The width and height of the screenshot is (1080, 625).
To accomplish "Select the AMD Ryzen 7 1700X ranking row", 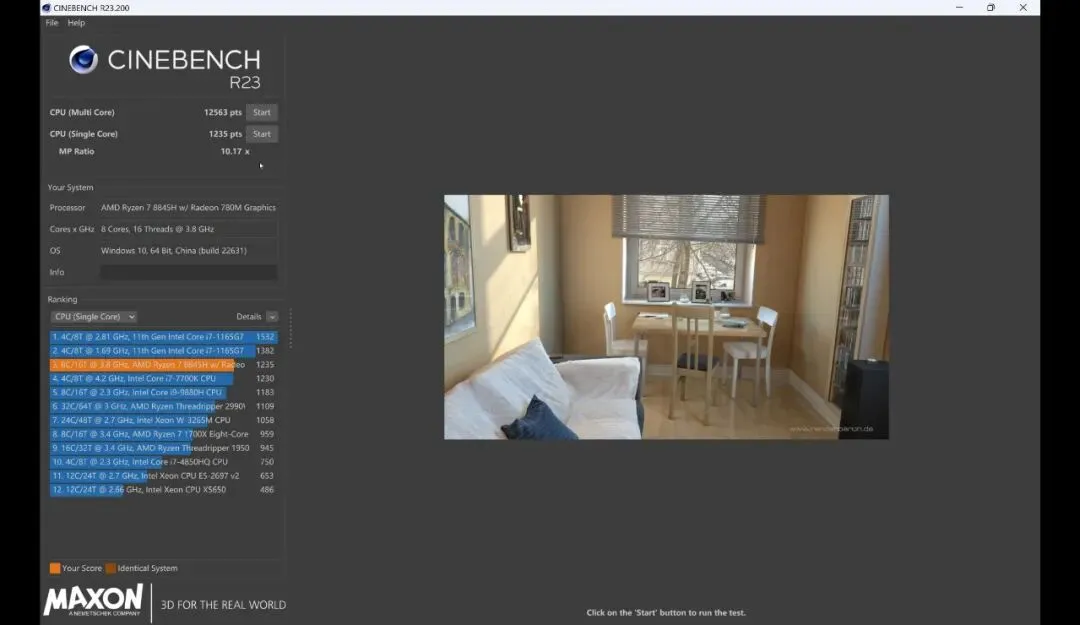I will point(163,434).
